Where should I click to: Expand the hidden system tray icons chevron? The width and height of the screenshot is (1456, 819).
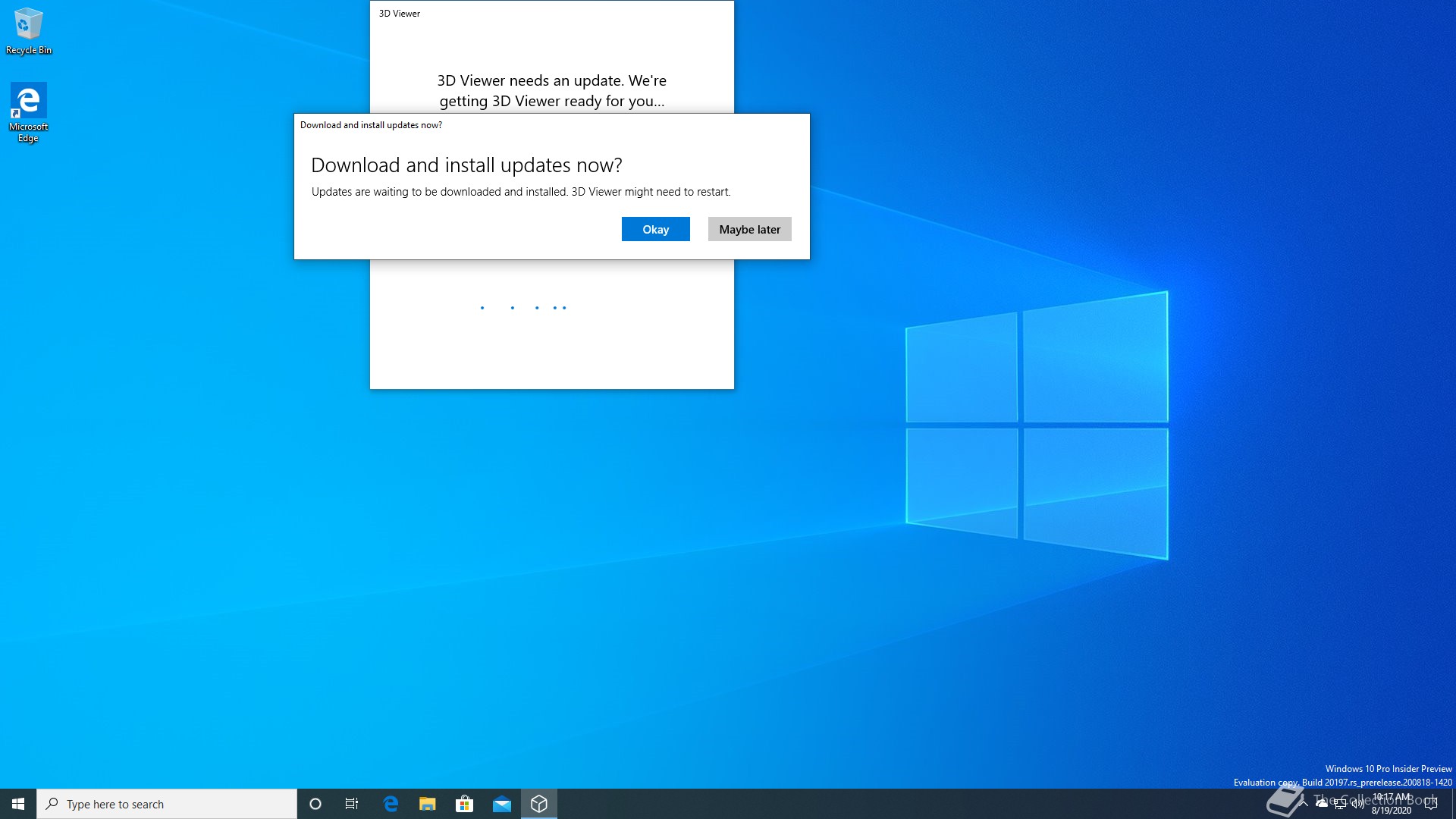pos(1304,803)
